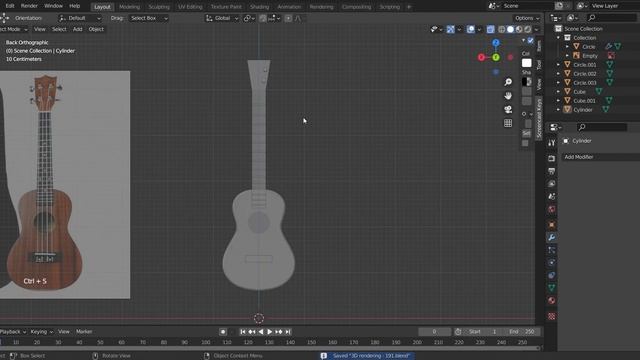The image size is (640, 360).
Task: Jump to the timeline end frame
Action: pos(288,332)
